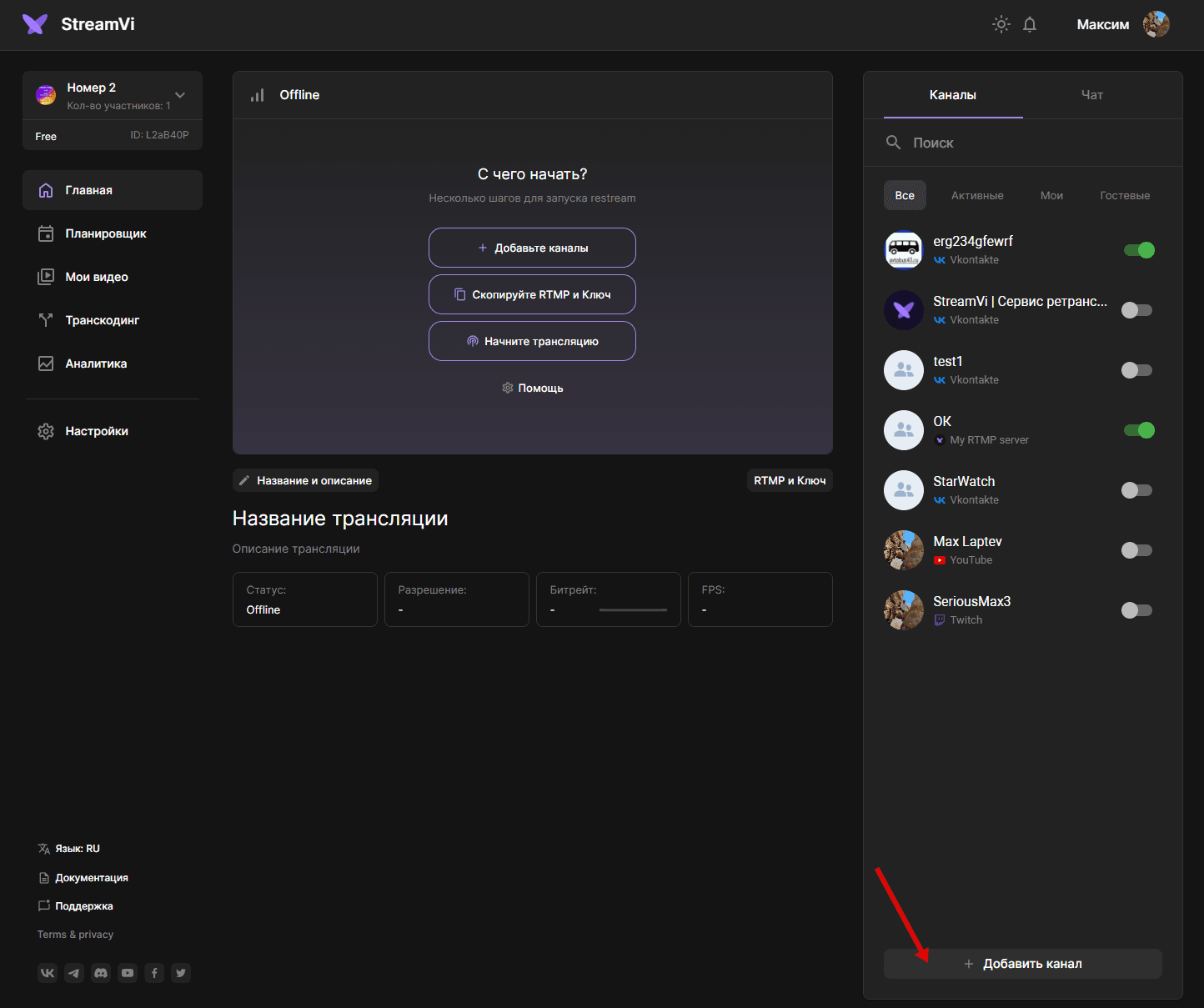The height and width of the screenshot is (1008, 1204).
Task: Open Аналитика in the sidebar
Action: pyautogui.click(x=113, y=364)
